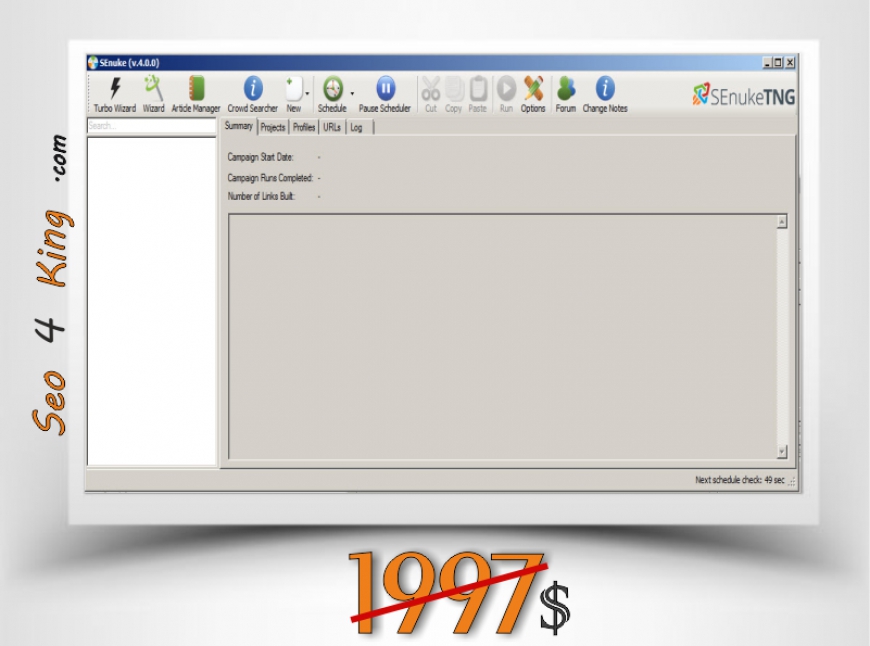870x646 pixels.
Task: Click the SEnuke title bar app icon
Action: pyautogui.click(x=93, y=63)
